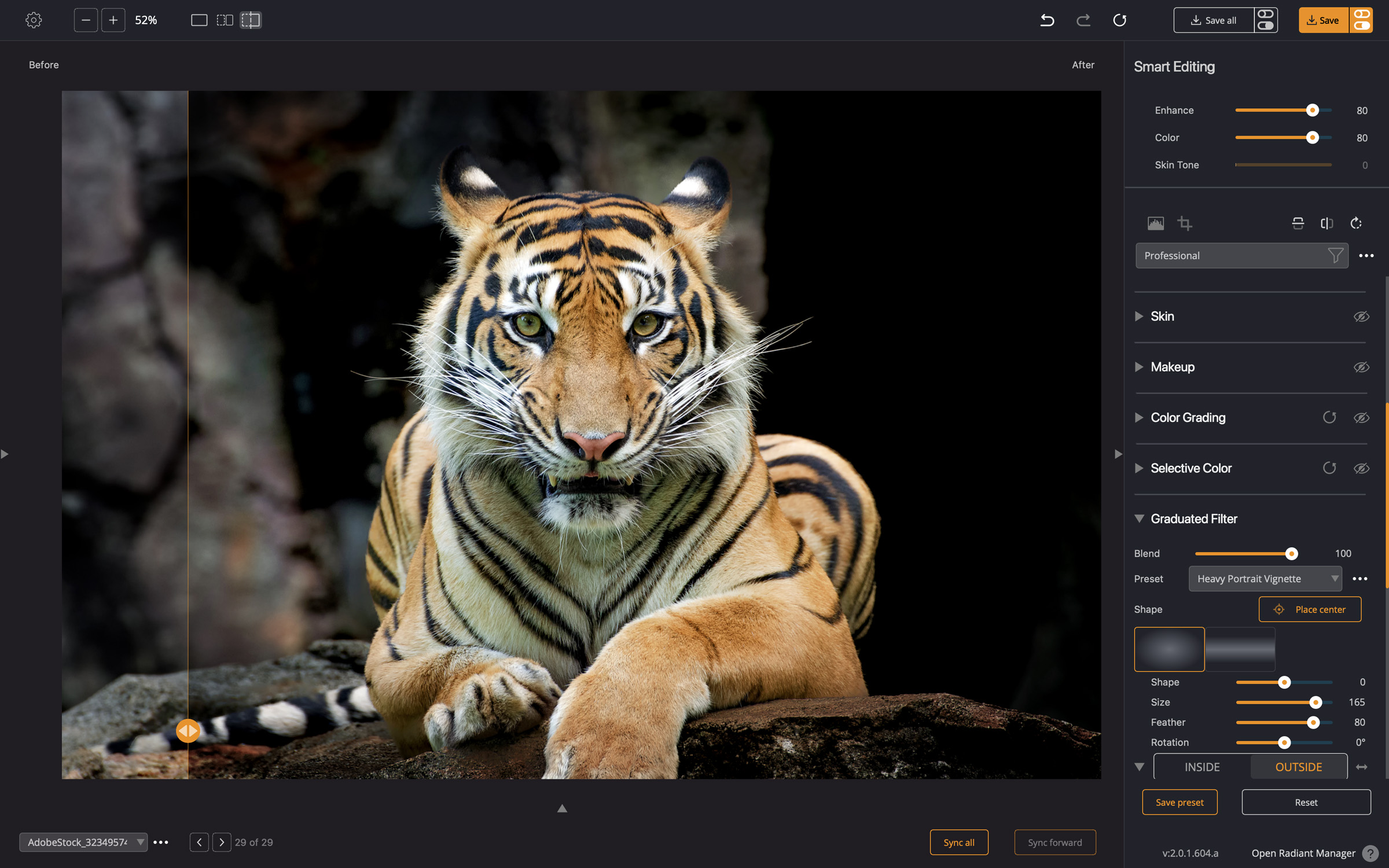This screenshot has width=1389, height=868.
Task: Click the redo arrow icon
Action: 1083,20
